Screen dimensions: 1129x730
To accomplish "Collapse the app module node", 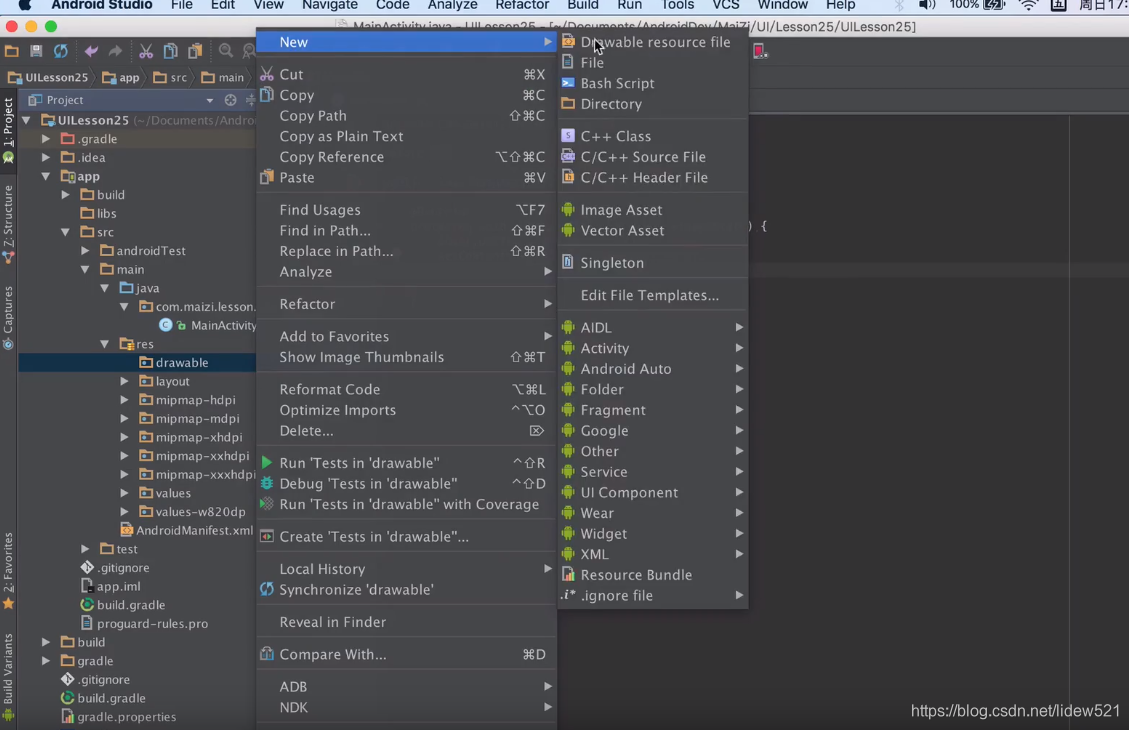I will pyautogui.click(x=46, y=176).
